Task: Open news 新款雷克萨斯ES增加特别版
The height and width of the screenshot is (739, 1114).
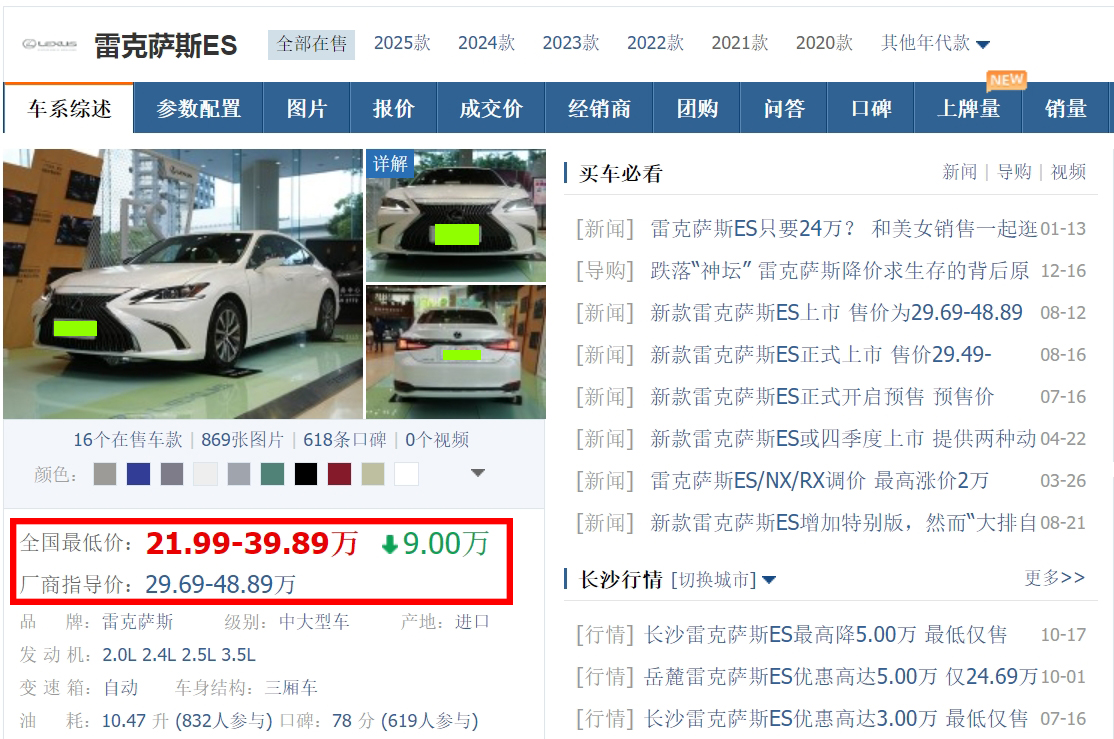Action: pos(844,523)
